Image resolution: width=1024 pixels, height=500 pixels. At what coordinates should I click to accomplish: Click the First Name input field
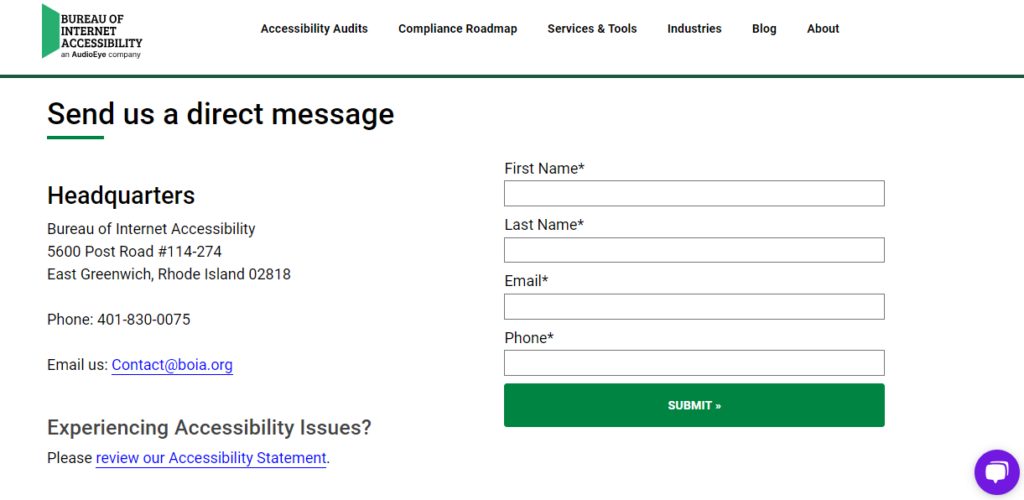pyautogui.click(x=694, y=193)
